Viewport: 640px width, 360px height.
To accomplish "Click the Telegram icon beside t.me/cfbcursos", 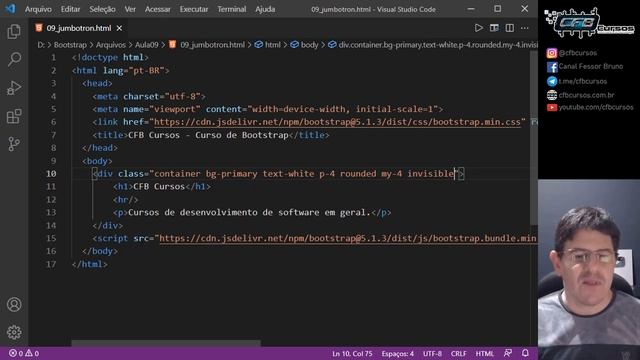I will click(551, 81).
